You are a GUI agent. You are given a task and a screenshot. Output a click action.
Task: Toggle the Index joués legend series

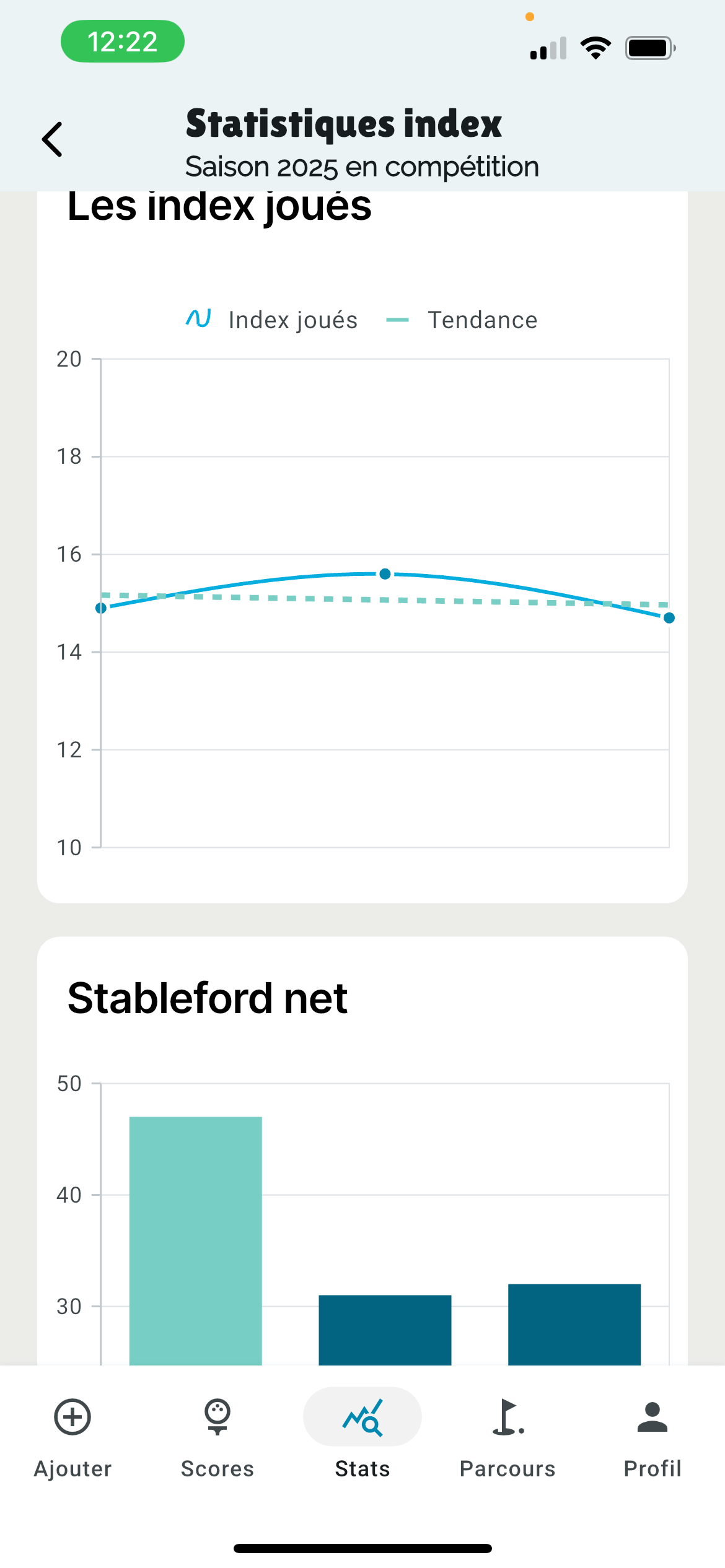pos(271,320)
